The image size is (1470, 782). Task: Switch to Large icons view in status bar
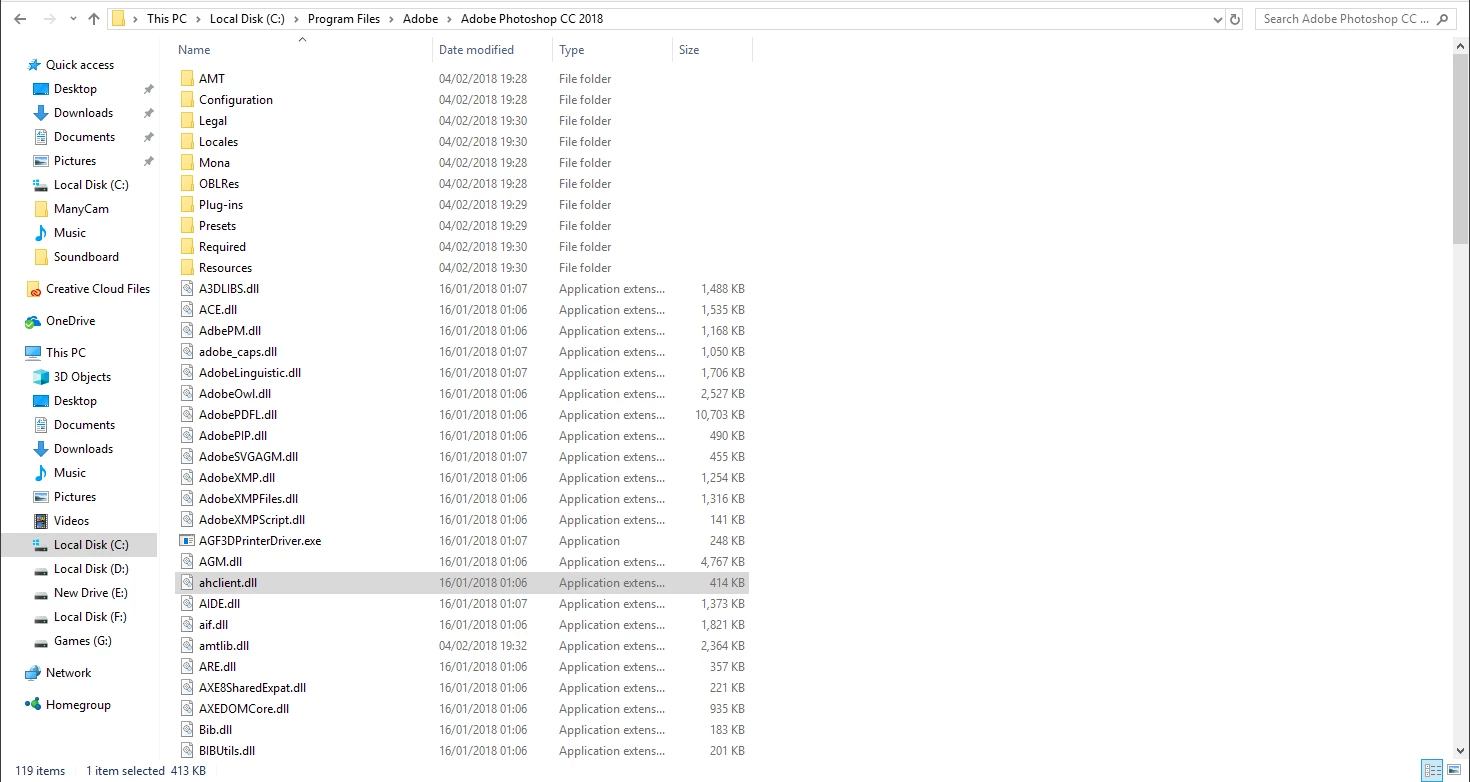pyautogui.click(x=1452, y=771)
